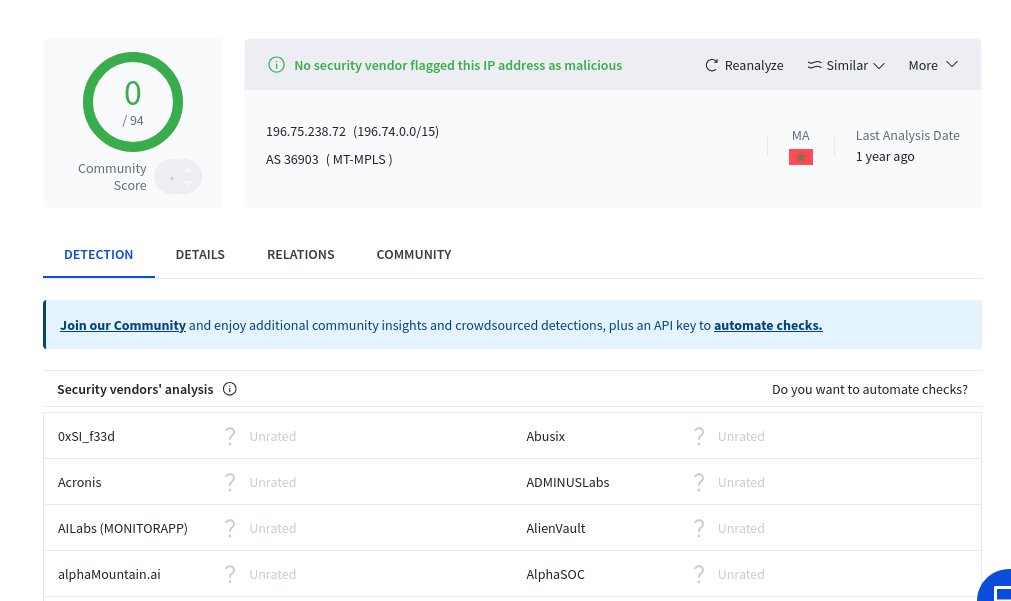Click the Morocco flag icon
The width and height of the screenshot is (1011, 601).
(801, 157)
